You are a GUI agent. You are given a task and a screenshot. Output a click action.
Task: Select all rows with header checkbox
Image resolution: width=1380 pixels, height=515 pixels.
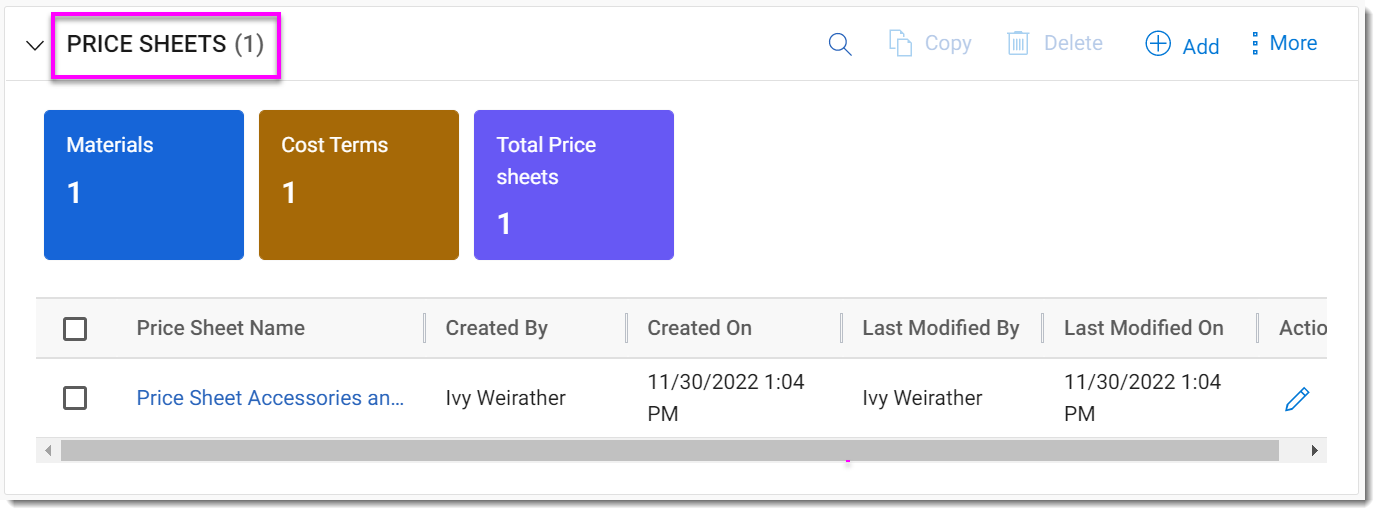75,329
